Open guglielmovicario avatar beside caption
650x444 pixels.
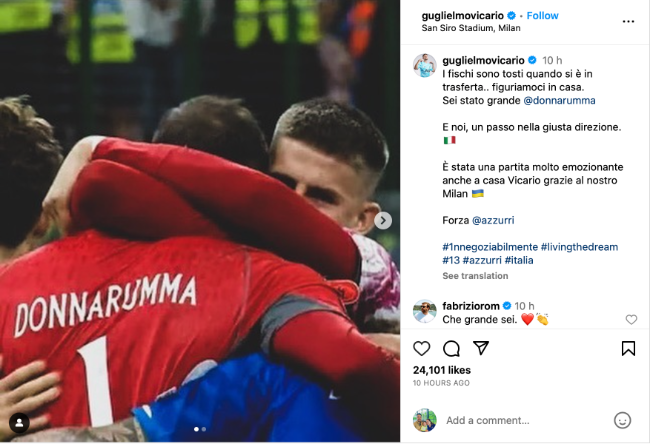pos(424,66)
